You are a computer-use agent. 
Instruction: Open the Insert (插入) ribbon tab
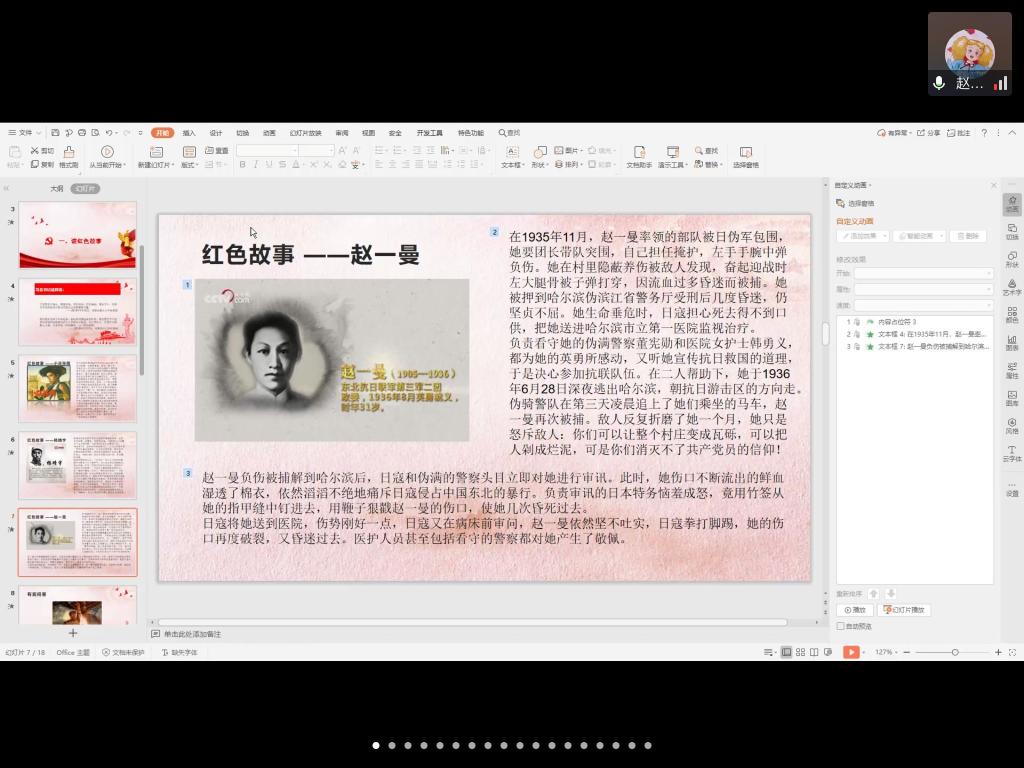point(189,133)
